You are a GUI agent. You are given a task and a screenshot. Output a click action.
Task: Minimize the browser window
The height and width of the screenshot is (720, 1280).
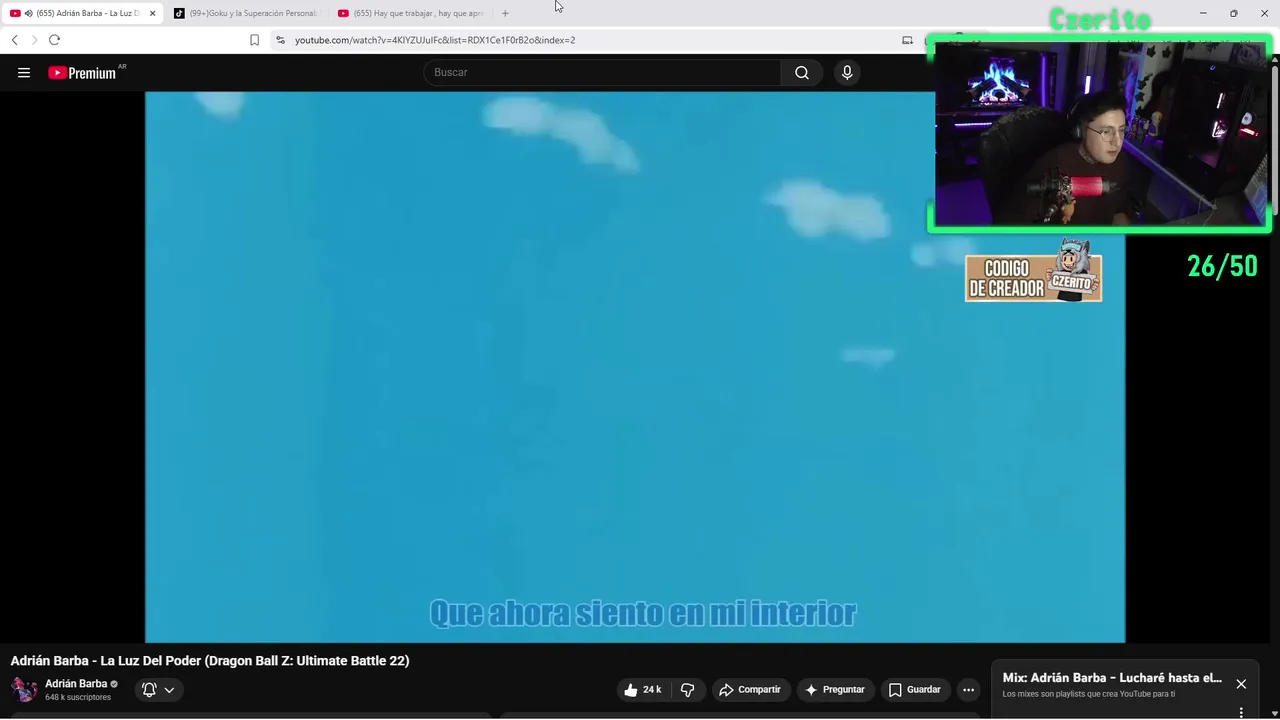coord(1203,13)
